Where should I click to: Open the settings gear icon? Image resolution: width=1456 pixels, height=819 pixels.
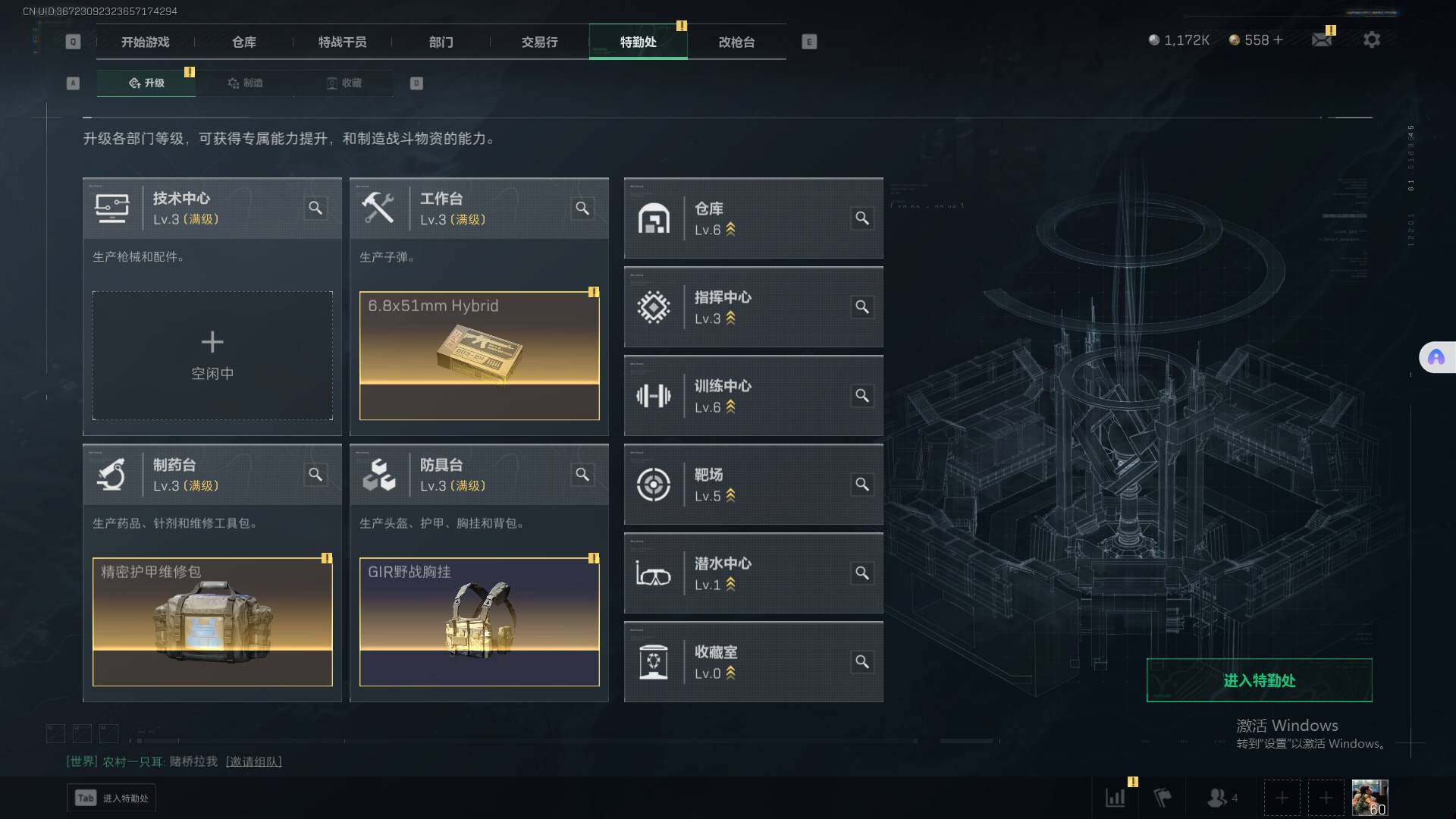[1371, 39]
